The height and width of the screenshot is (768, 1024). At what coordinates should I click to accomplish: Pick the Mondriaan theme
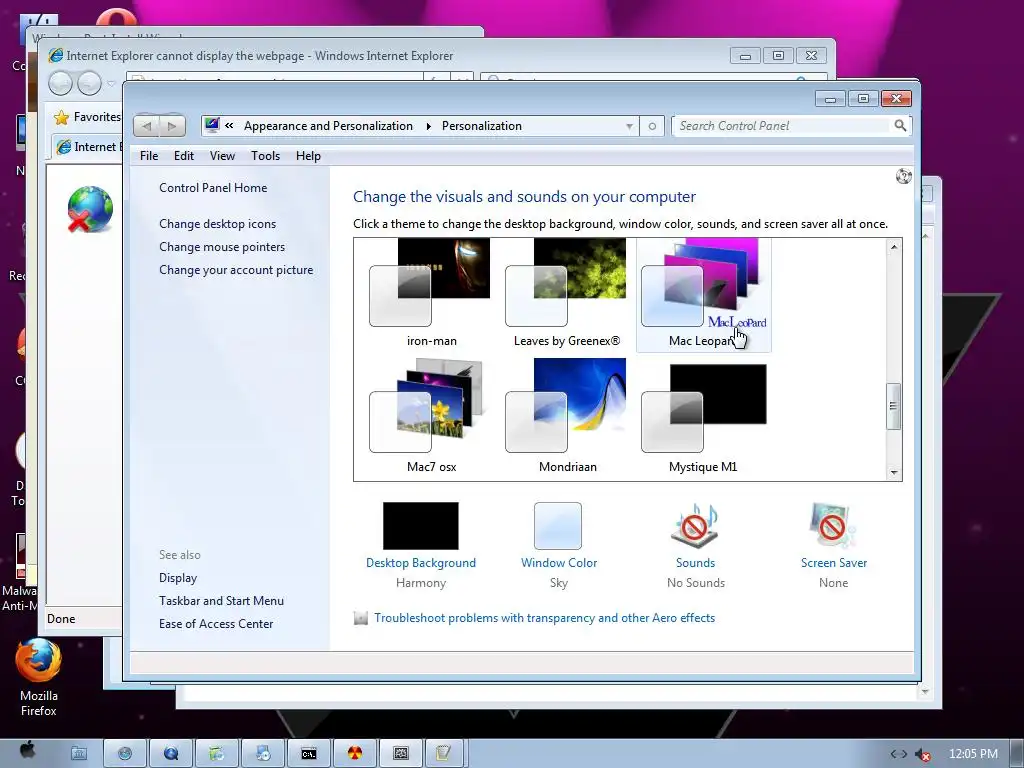coord(567,416)
